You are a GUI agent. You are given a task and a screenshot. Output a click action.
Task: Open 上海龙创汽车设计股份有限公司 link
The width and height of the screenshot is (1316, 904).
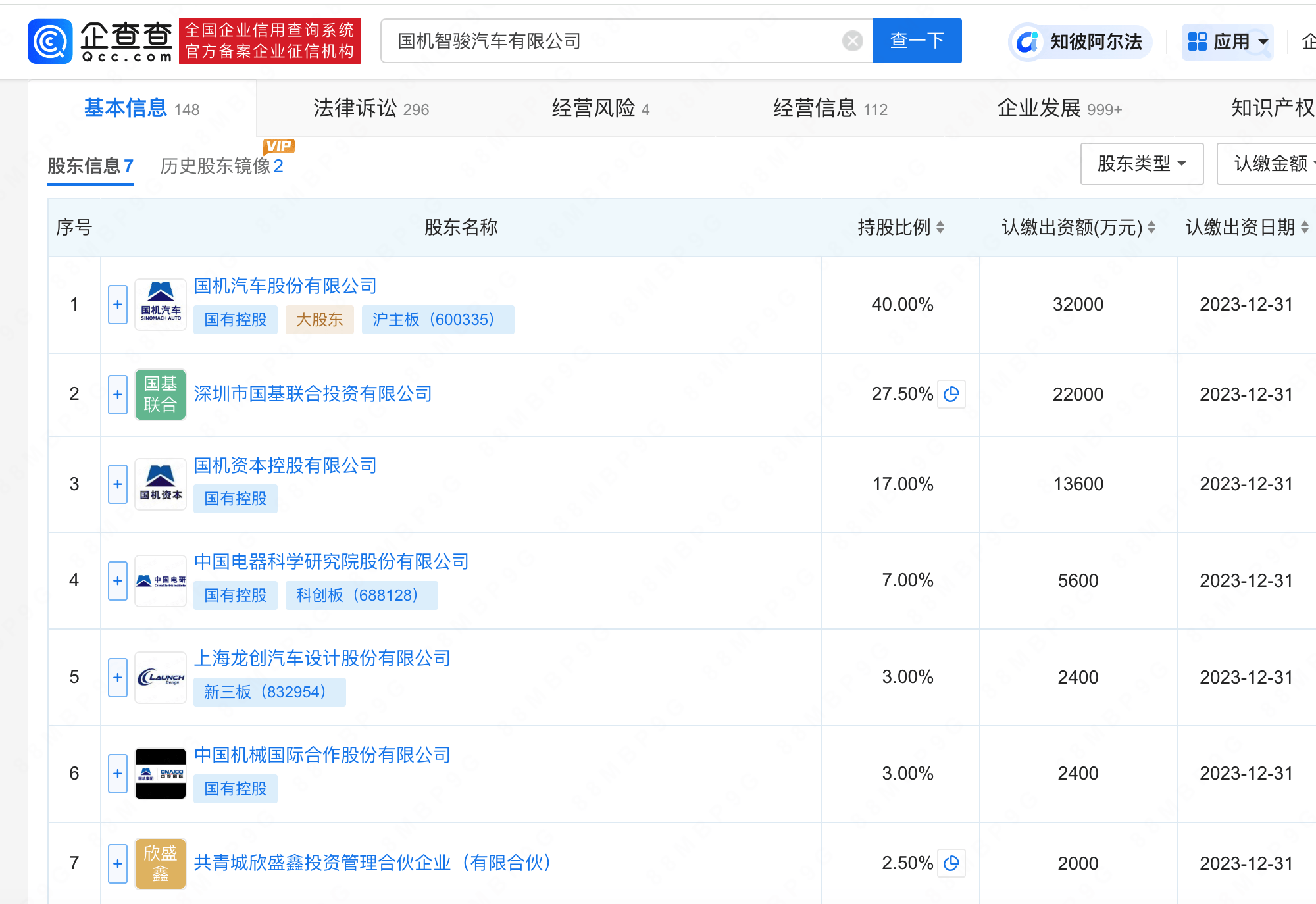pos(322,659)
